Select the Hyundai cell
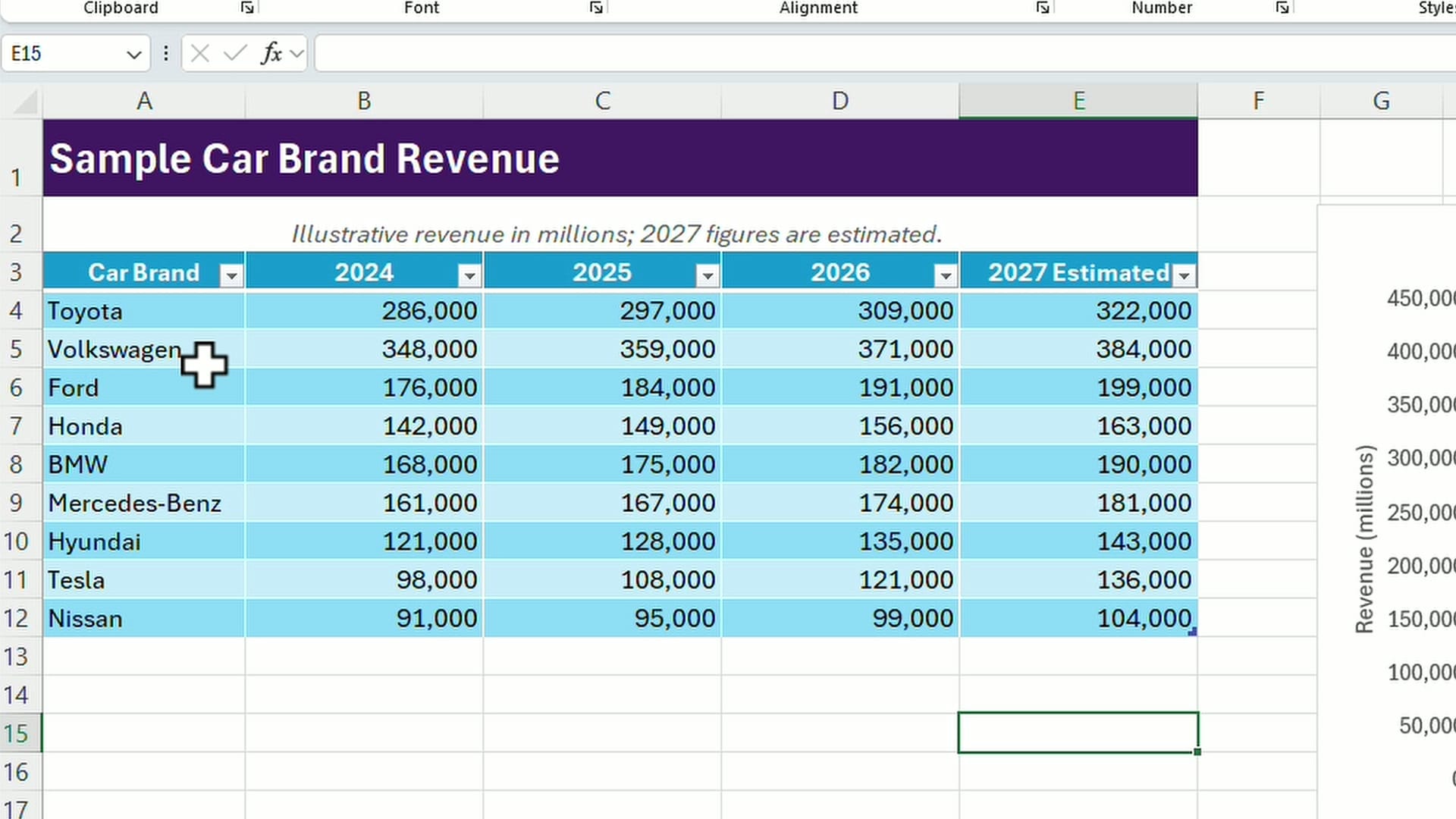Viewport: 1456px width, 819px height. click(x=144, y=541)
